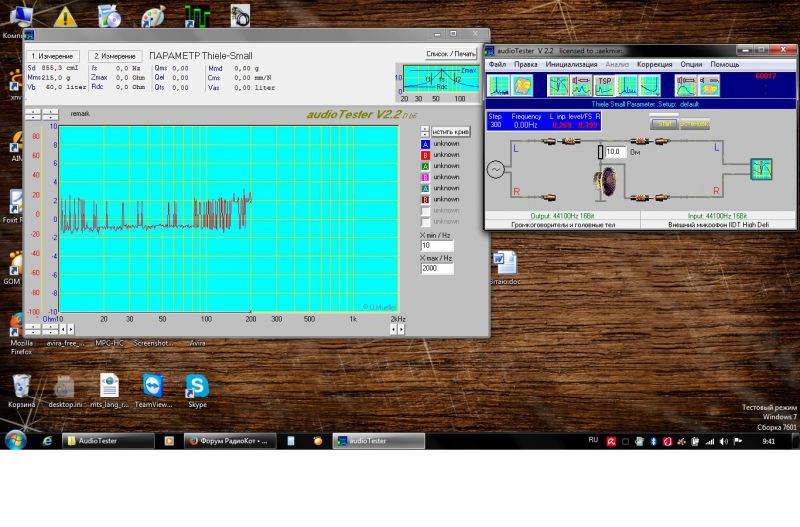Open Internet Explorer from the taskbar
Viewport: 800px width, 527px height.
coord(47,441)
